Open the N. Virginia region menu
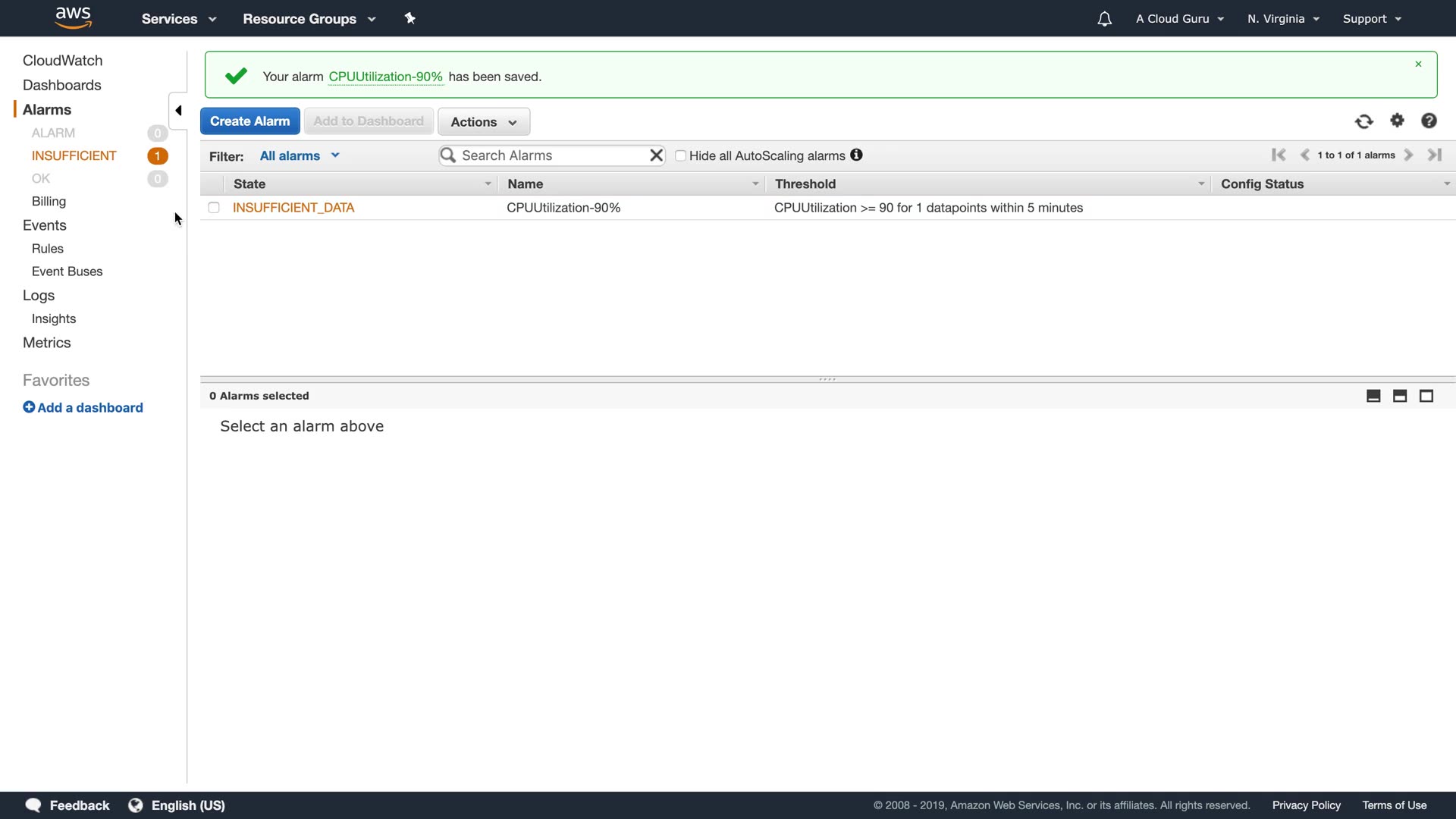Screen dimensions: 1456x819 pyautogui.click(x=1283, y=19)
